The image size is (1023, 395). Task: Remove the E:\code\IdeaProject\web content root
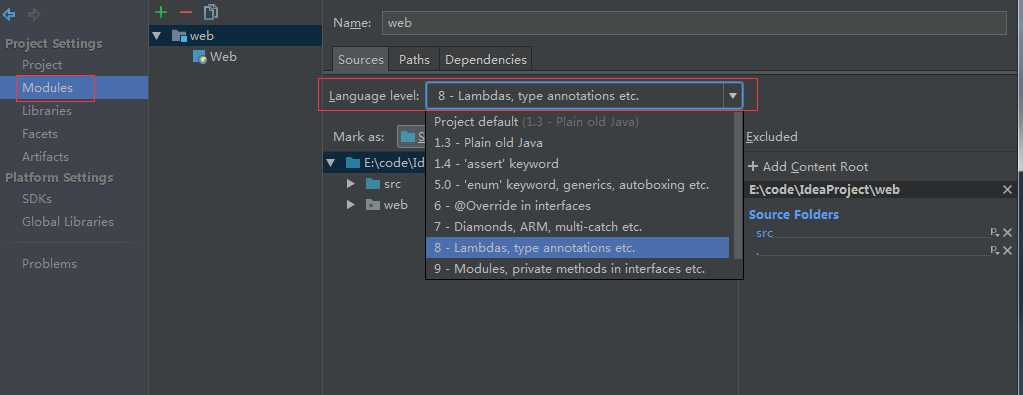(1007, 190)
